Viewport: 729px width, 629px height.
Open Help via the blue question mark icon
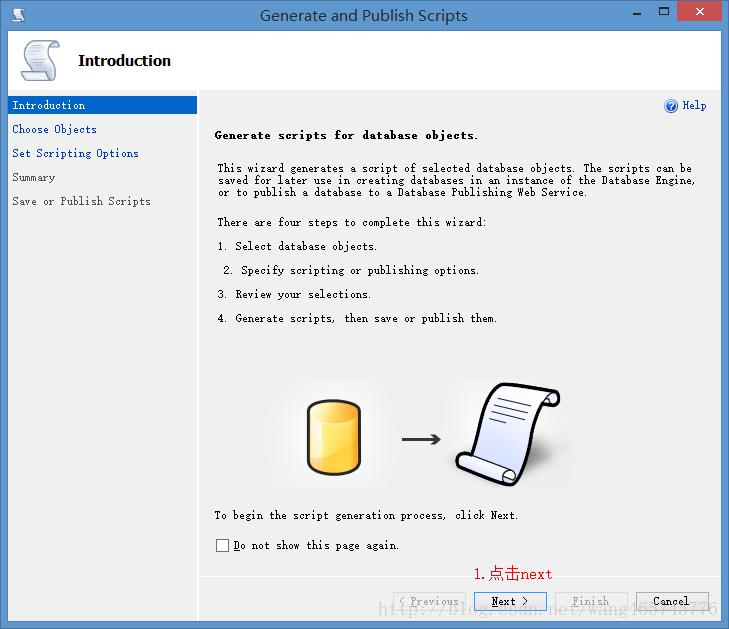pos(671,106)
